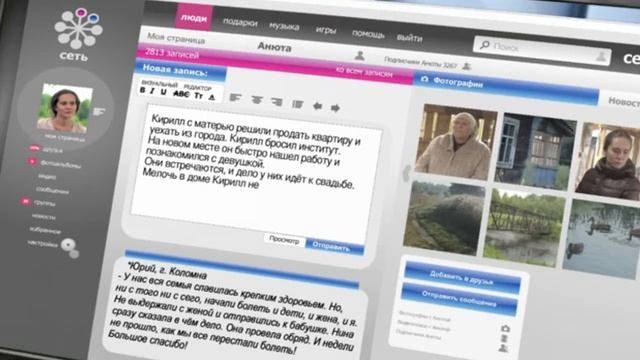The width and height of the screenshot is (640, 360).
Task: Open новости in the sidebar
Action: [43, 216]
